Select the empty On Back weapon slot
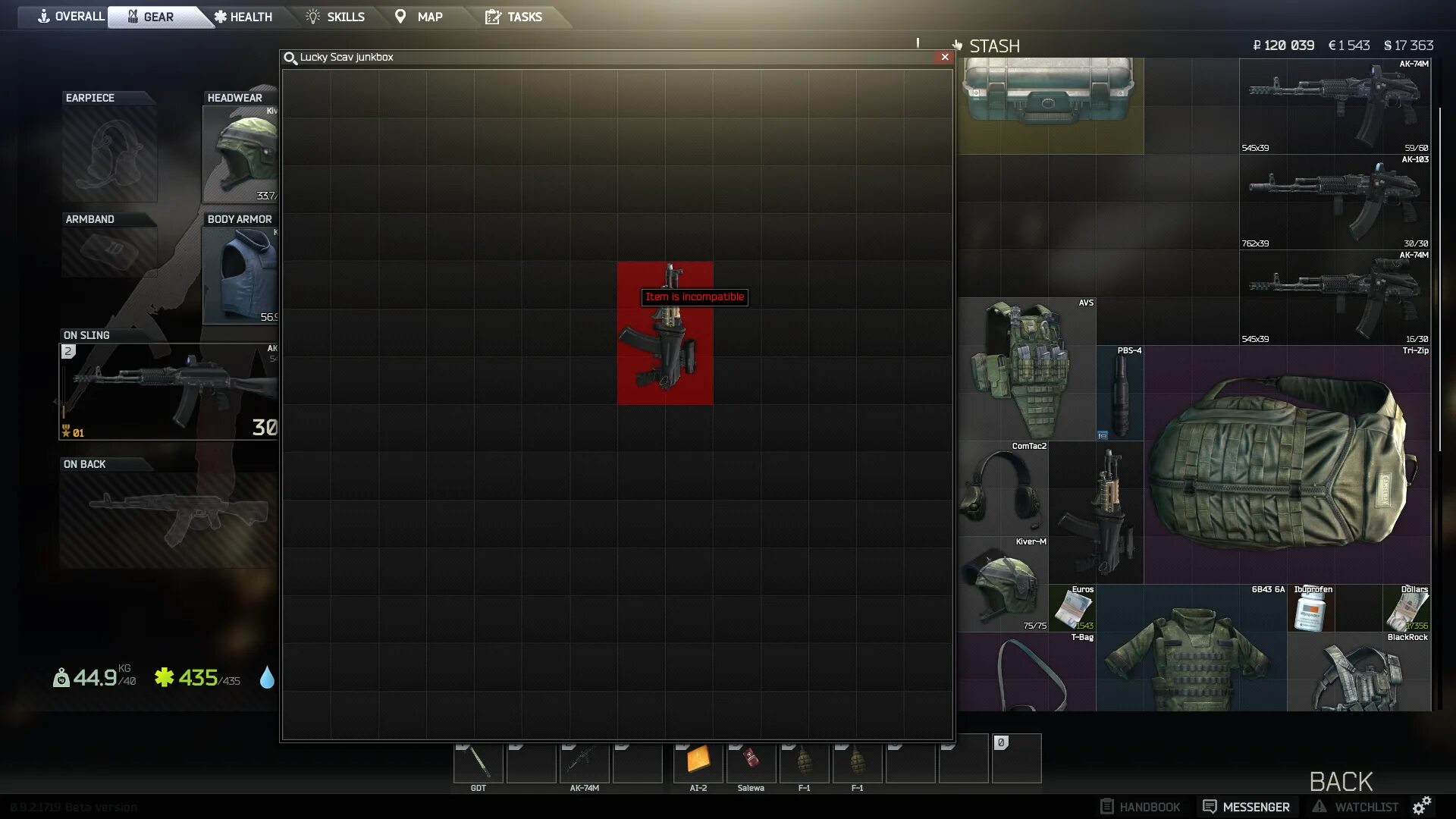The width and height of the screenshot is (1456, 819). [x=168, y=520]
